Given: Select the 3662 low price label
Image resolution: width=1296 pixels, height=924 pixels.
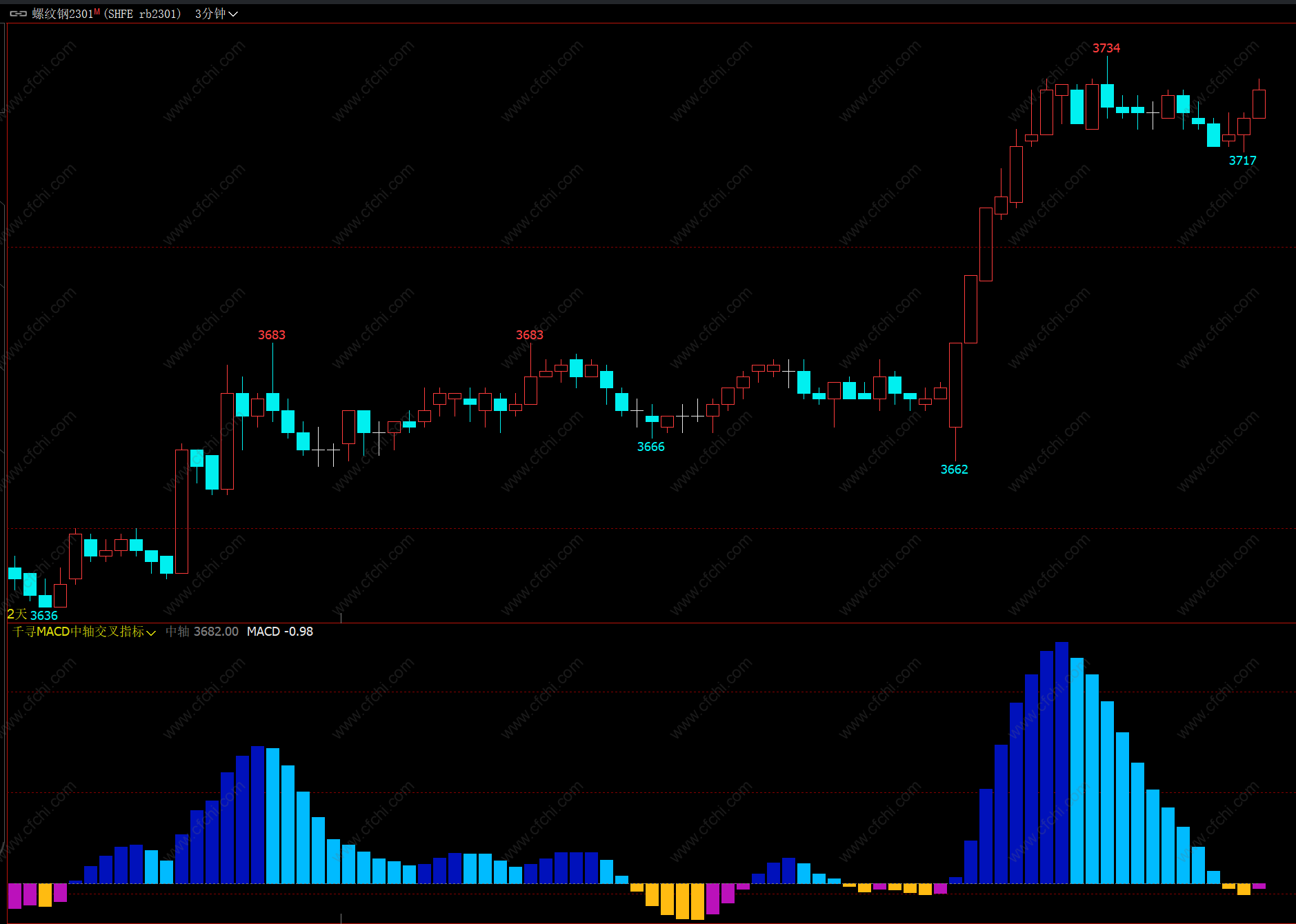Looking at the screenshot, I should click(x=955, y=470).
